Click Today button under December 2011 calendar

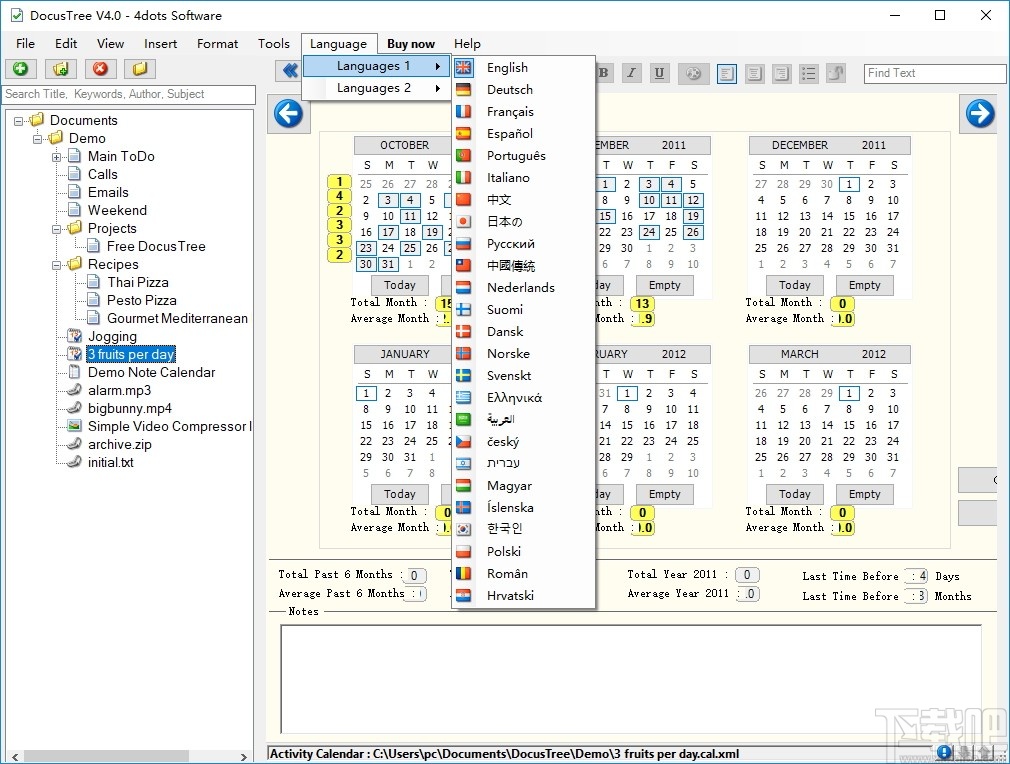point(794,285)
